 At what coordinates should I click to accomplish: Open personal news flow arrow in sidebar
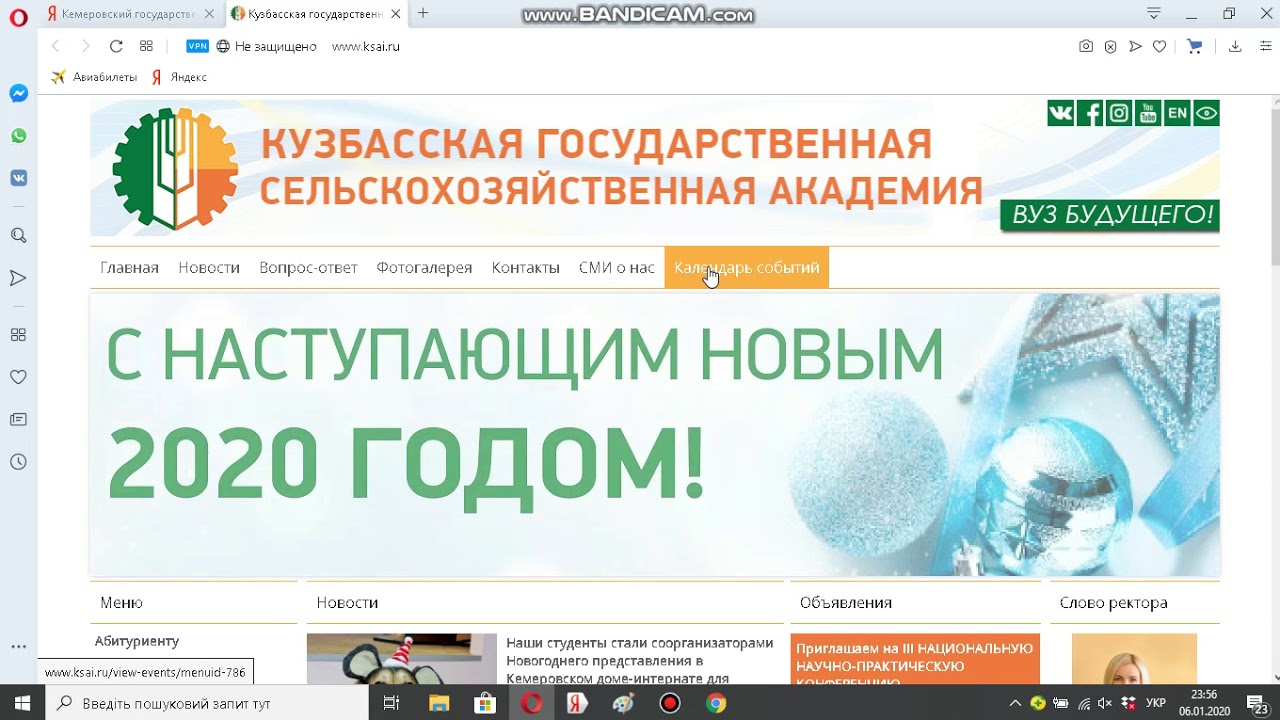coord(18,278)
